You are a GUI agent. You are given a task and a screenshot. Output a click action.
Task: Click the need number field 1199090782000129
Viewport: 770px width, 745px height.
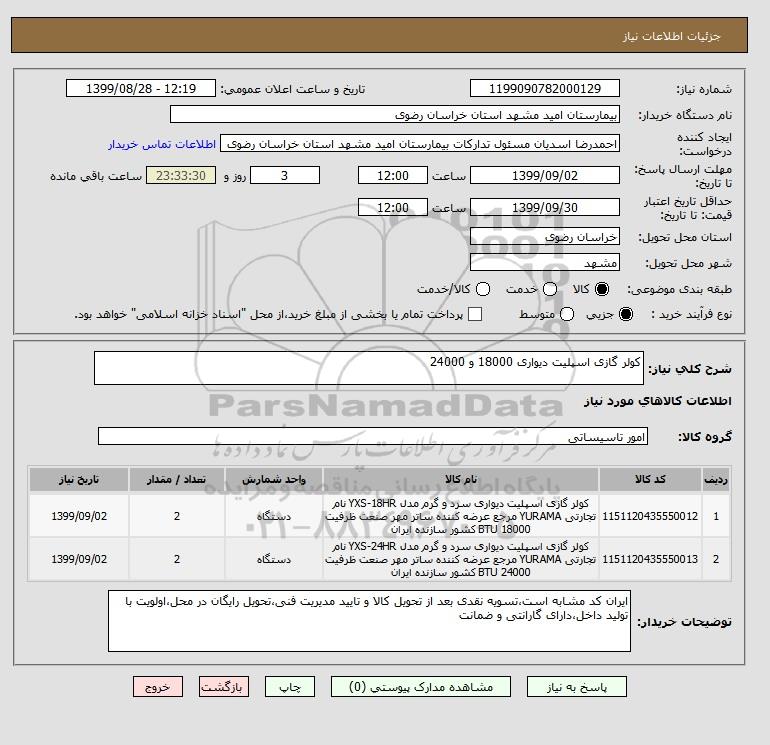pyautogui.click(x=545, y=88)
